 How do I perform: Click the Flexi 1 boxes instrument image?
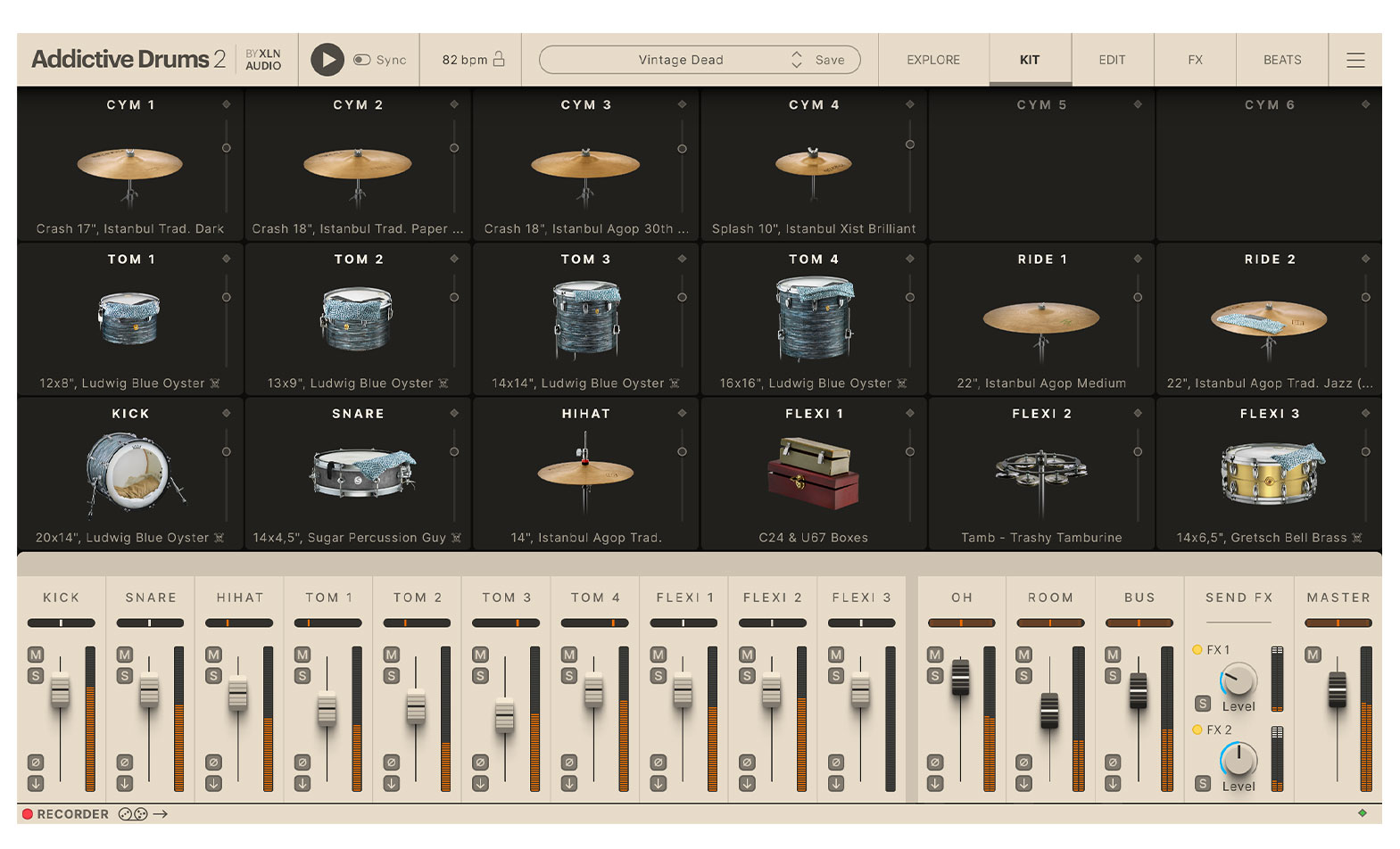pyautogui.click(x=813, y=473)
